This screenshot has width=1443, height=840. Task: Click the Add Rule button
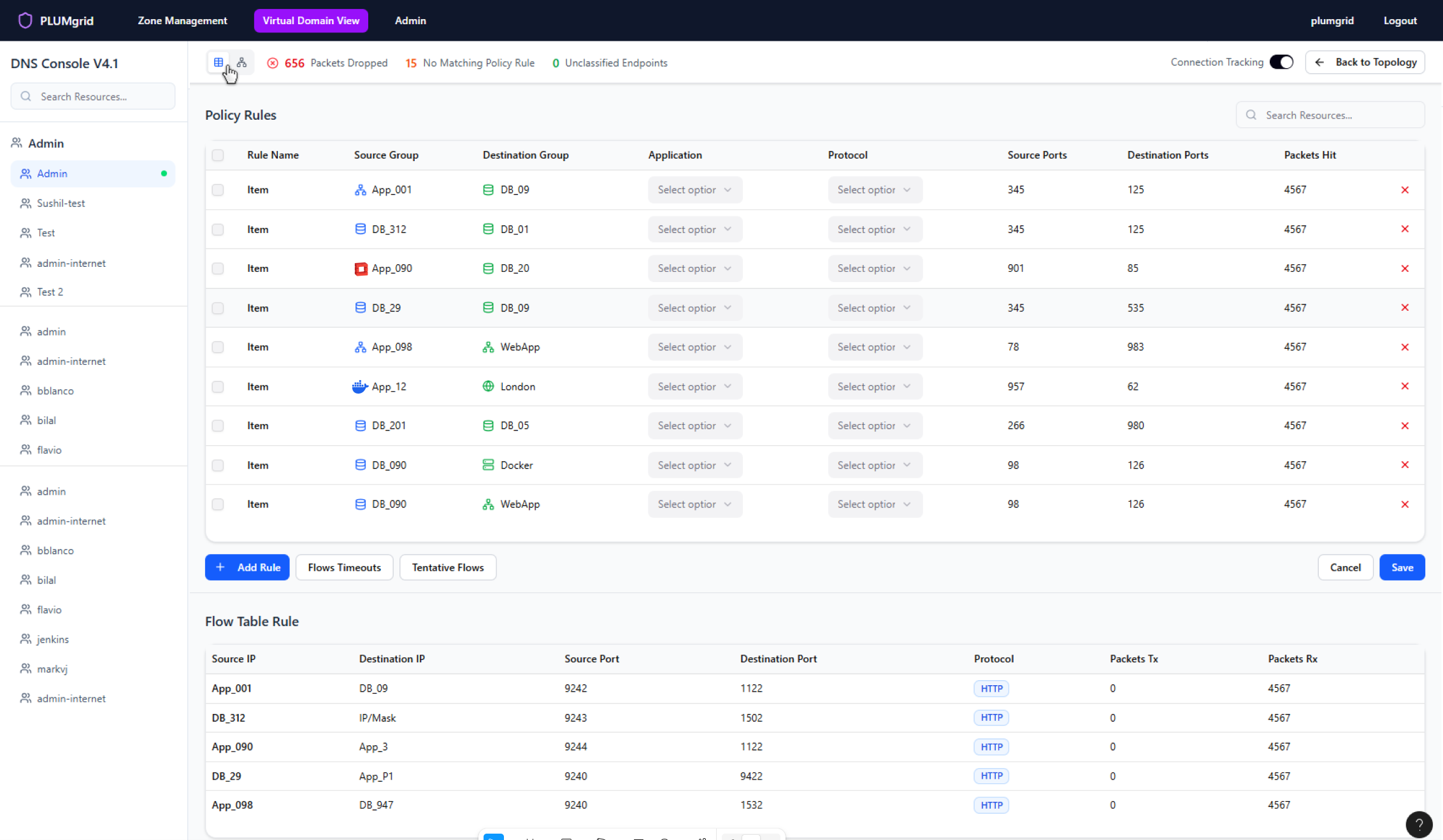(247, 567)
